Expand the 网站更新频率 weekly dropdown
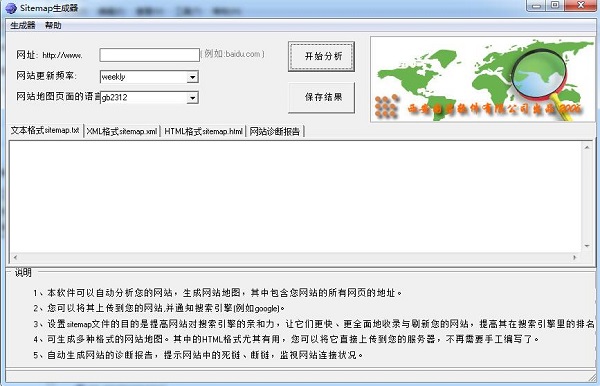Screen dimensions: 600x386 pyautogui.click(x=192, y=77)
